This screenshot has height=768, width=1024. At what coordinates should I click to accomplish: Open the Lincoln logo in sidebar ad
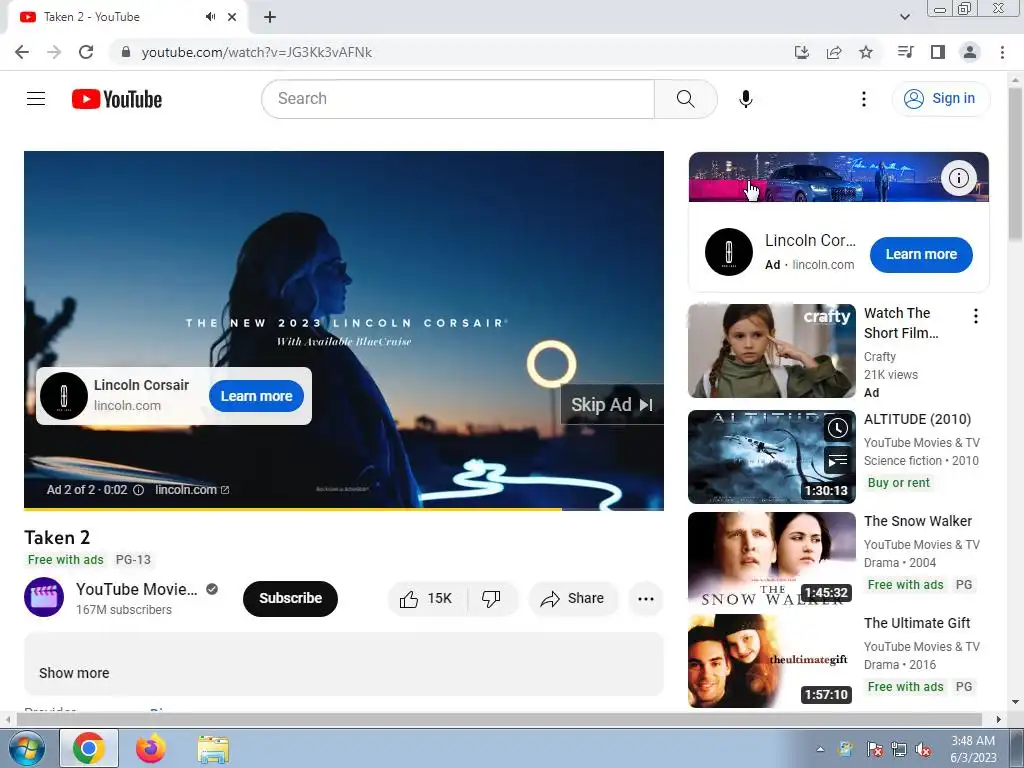point(729,252)
